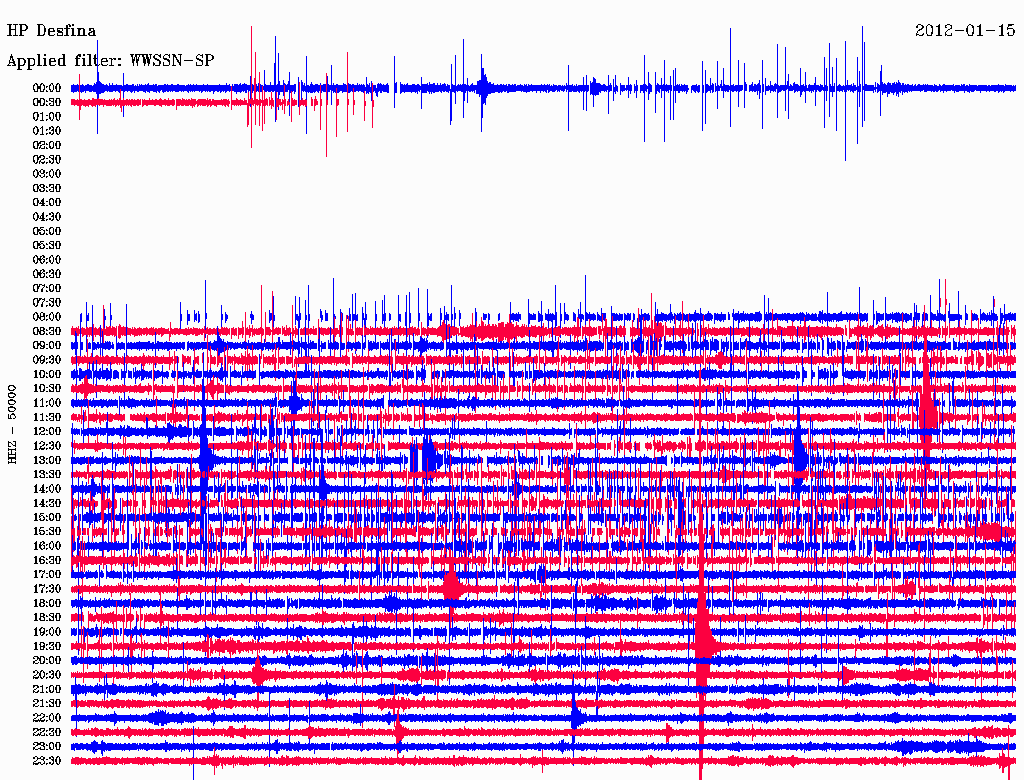Image resolution: width=1024 pixels, height=780 pixels.
Task: Click the 04:30 time label
Action: (47, 217)
